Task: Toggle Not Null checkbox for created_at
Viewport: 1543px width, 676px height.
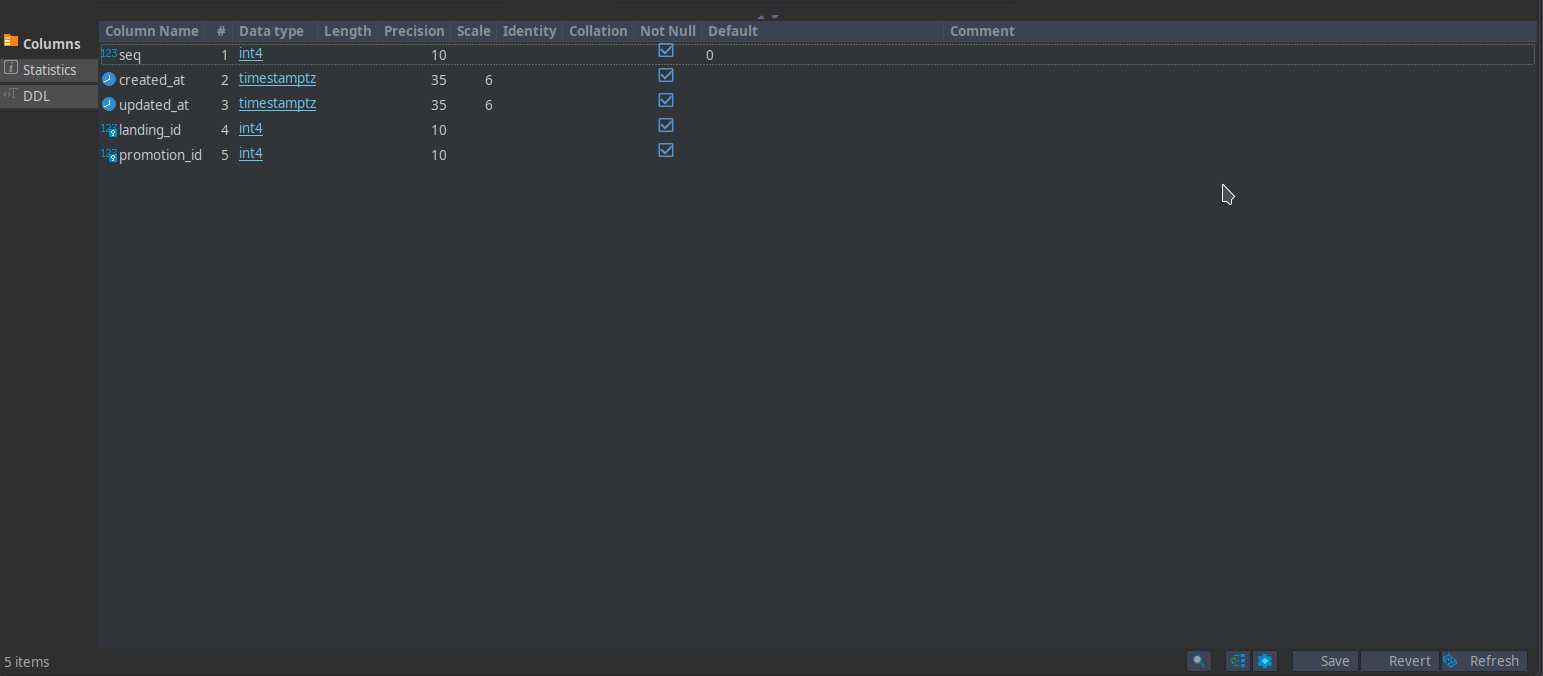Action: coord(666,75)
